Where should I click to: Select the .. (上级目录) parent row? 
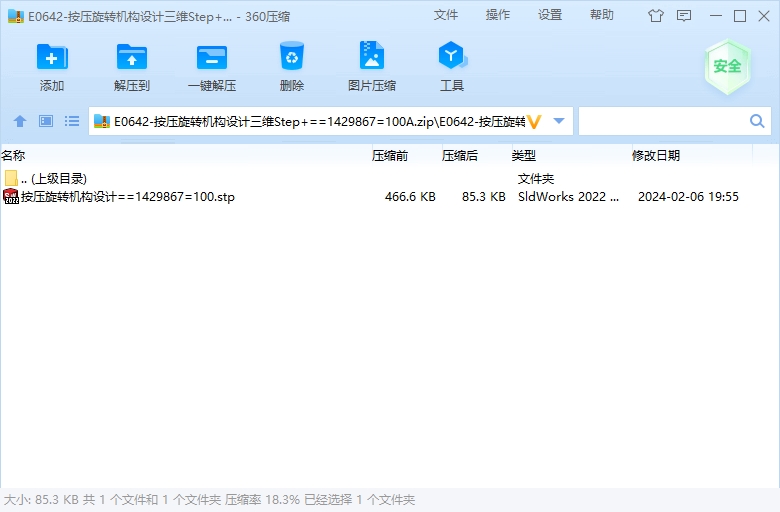[54, 178]
